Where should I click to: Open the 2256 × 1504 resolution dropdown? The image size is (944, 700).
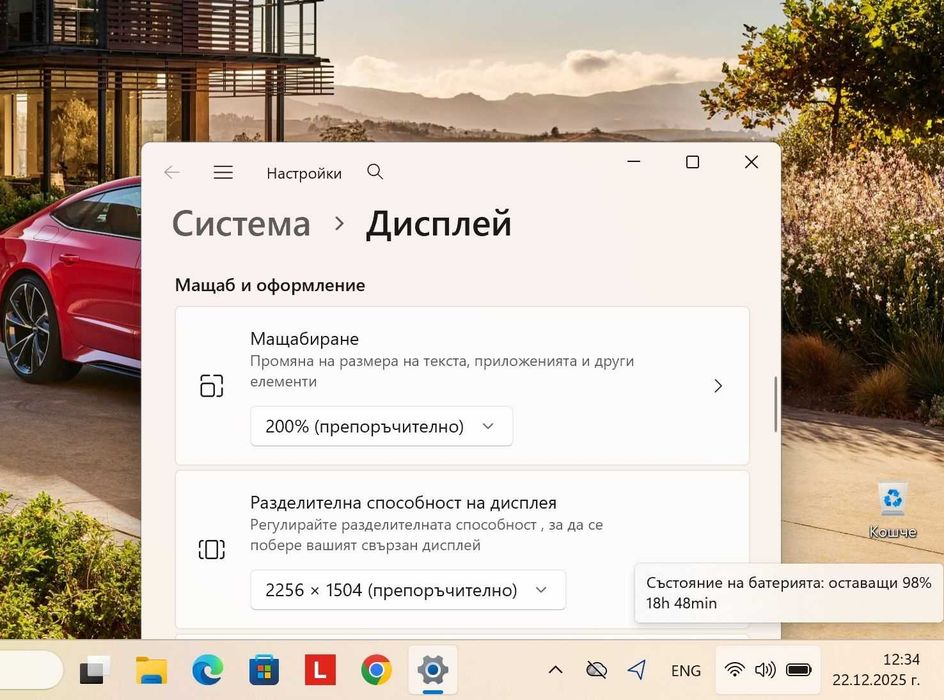pyautogui.click(x=408, y=590)
